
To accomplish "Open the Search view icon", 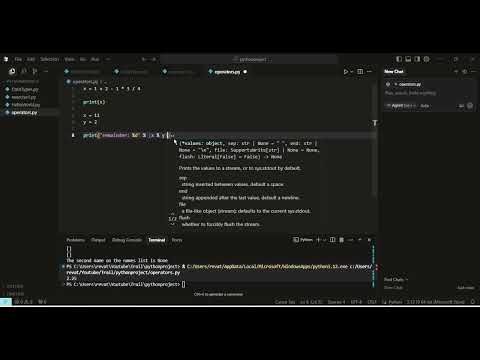I will tap(24, 71).
